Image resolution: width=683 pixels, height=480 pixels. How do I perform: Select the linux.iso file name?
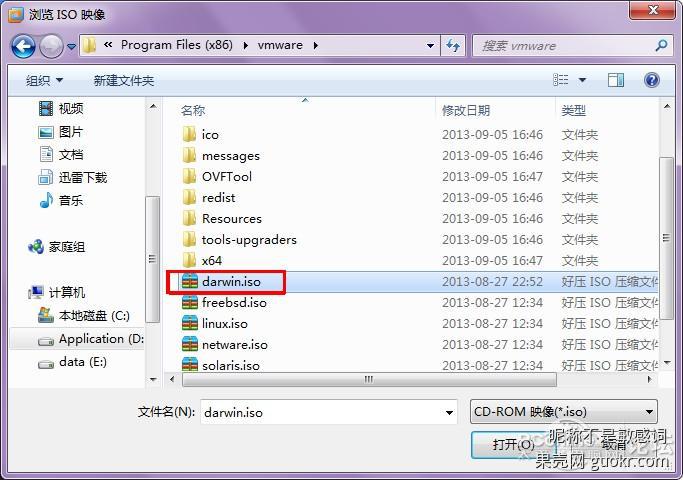[x=225, y=323]
